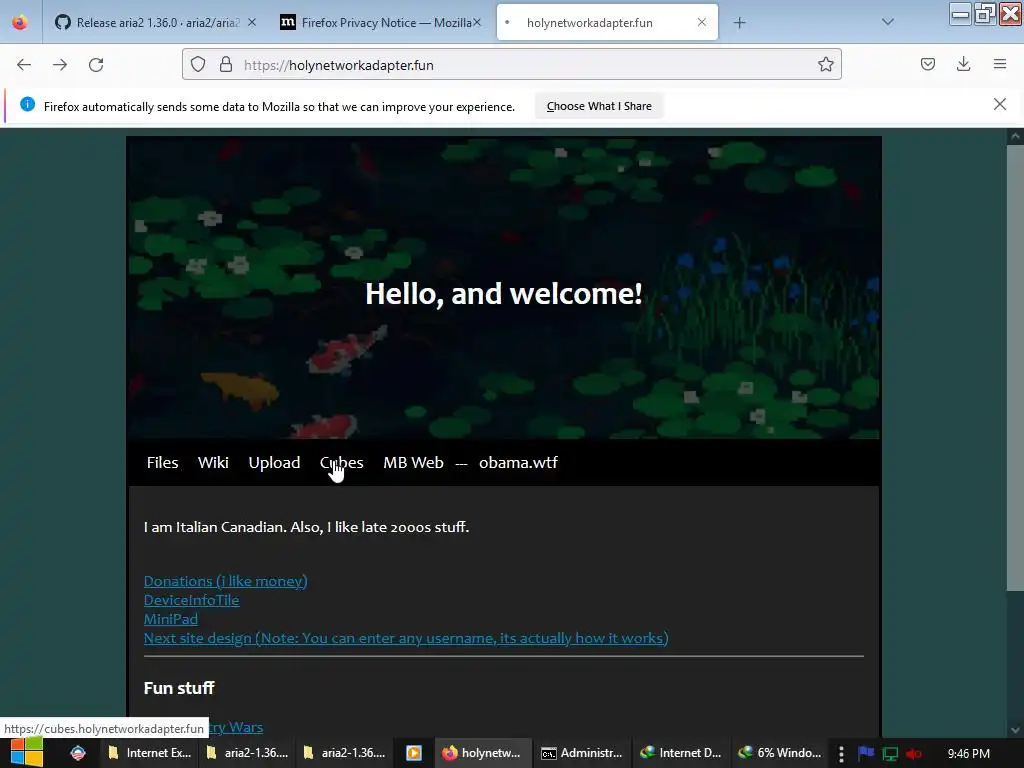Open first aria2-1.36 folder taskbar item
The width and height of the screenshot is (1024, 768).
[247, 753]
